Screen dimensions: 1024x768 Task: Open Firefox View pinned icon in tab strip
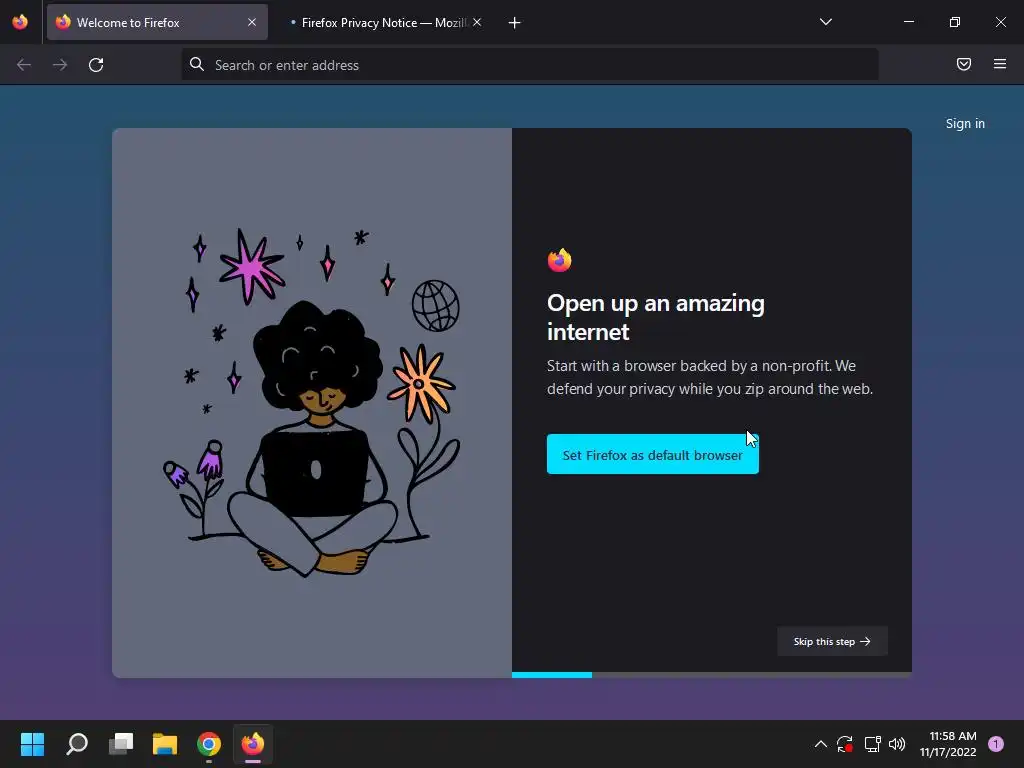click(x=20, y=22)
